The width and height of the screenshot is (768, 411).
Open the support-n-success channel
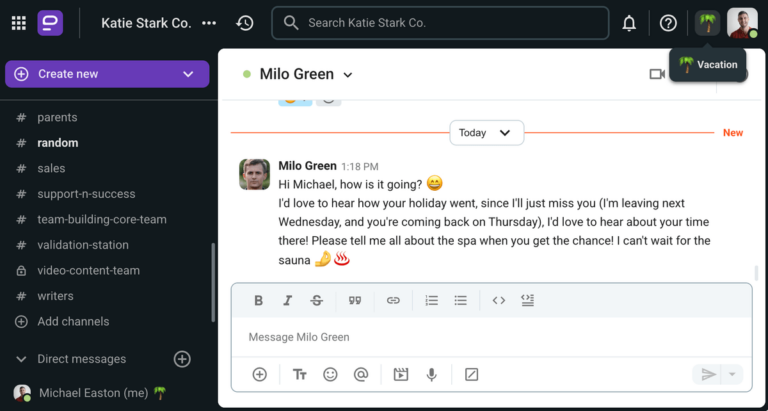[x=86, y=194]
